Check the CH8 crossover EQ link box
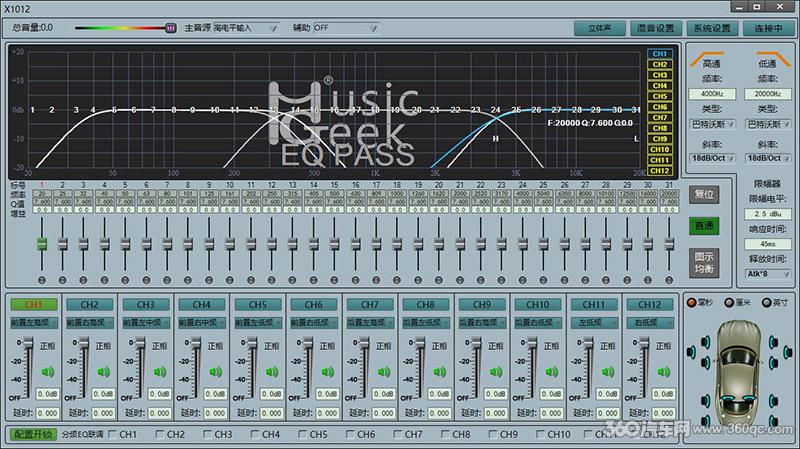 [x=445, y=434]
